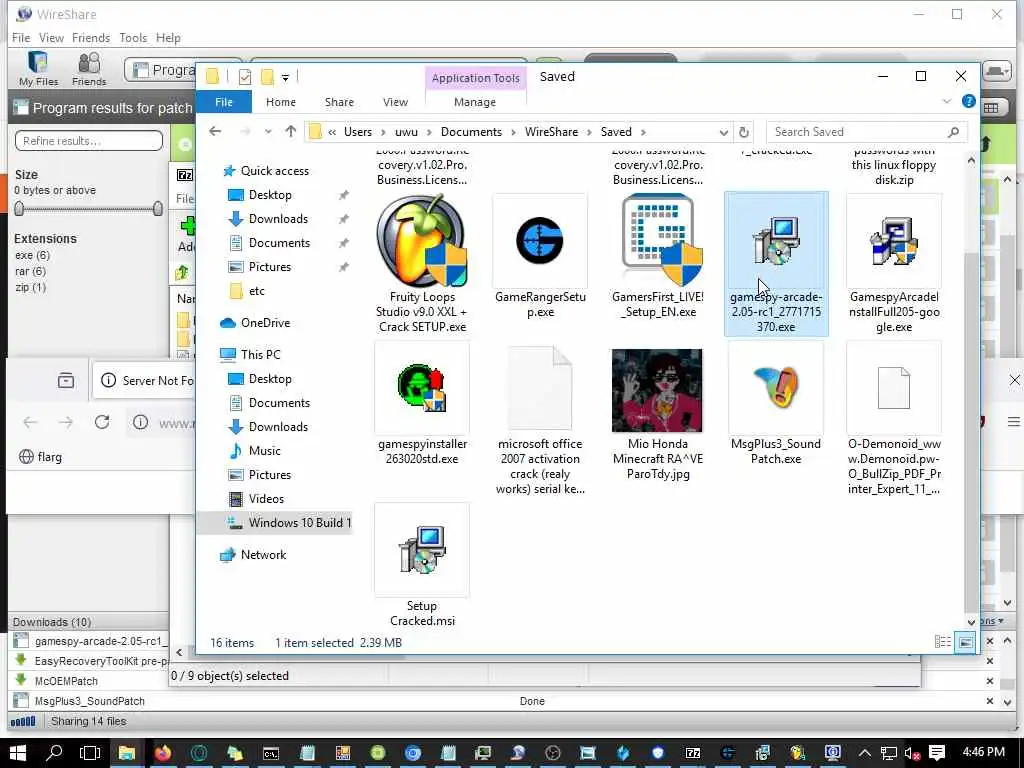Open the etc folder in Quick access
This screenshot has width=1024, height=768.
(x=256, y=291)
